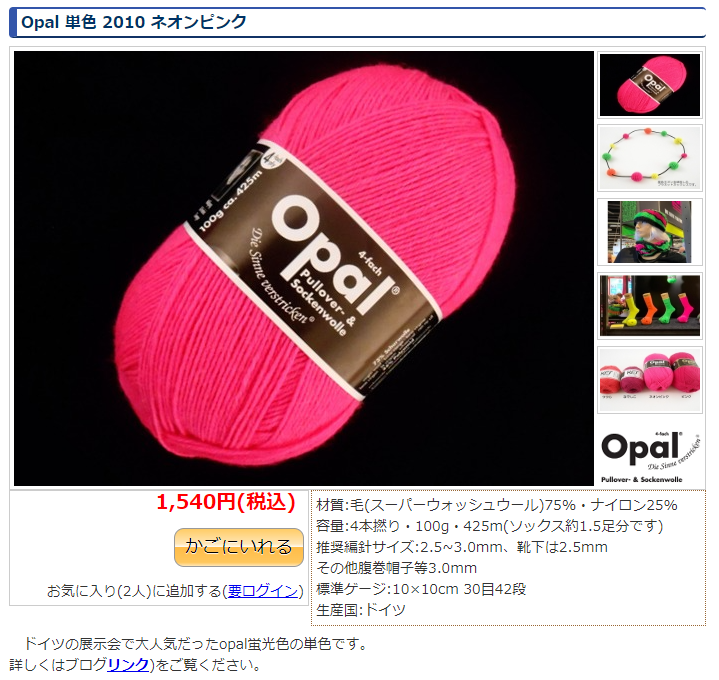Click the Opal 単色 2010 ネオンピンク title
The image size is (719, 680).
(x=134, y=22)
